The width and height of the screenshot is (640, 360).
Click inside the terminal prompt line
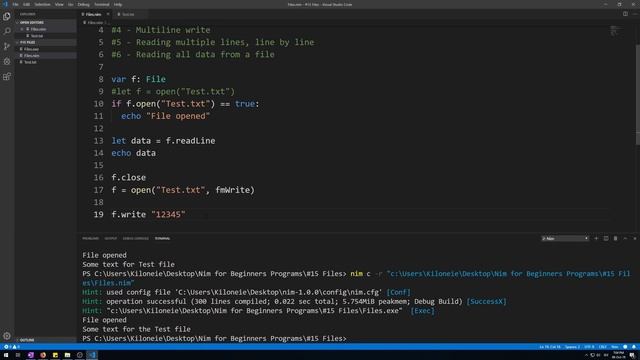[214, 338]
